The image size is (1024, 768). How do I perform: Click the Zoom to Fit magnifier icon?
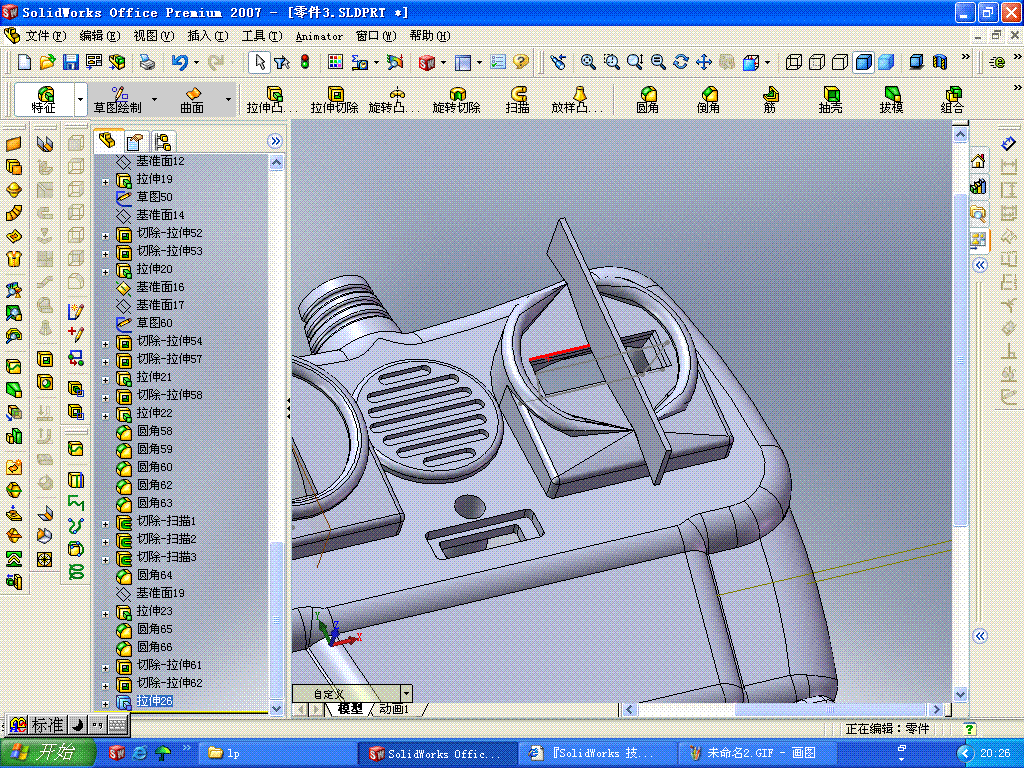click(588, 62)
